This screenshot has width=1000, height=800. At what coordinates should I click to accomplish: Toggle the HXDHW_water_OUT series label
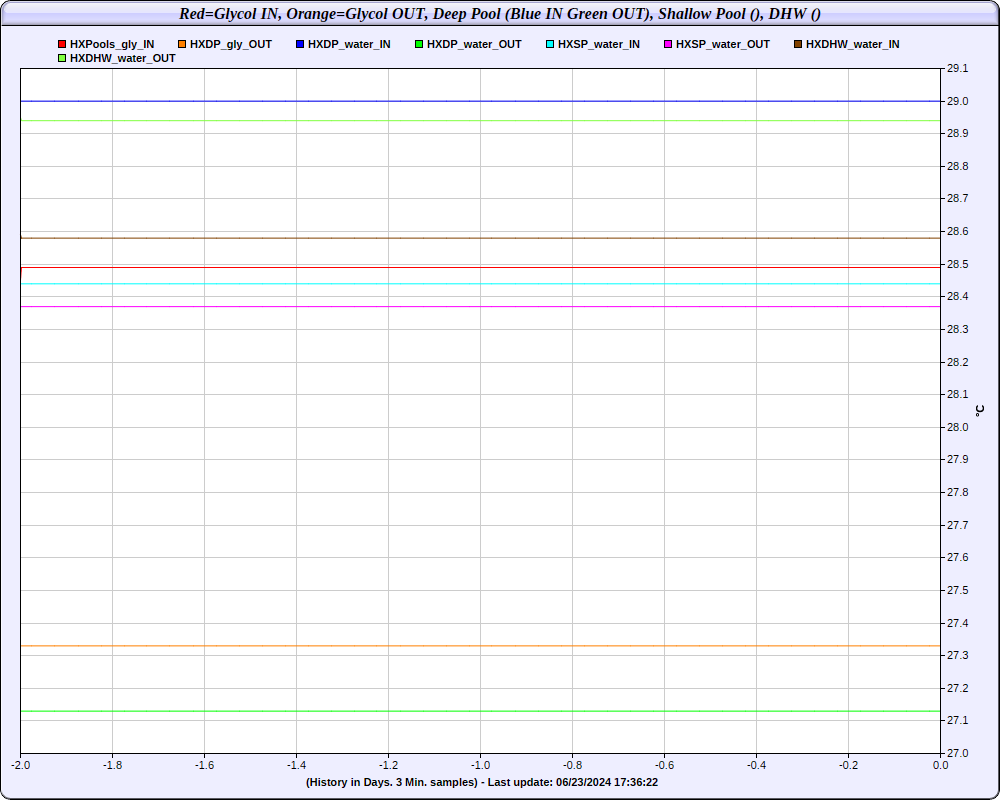click(122, 59)
